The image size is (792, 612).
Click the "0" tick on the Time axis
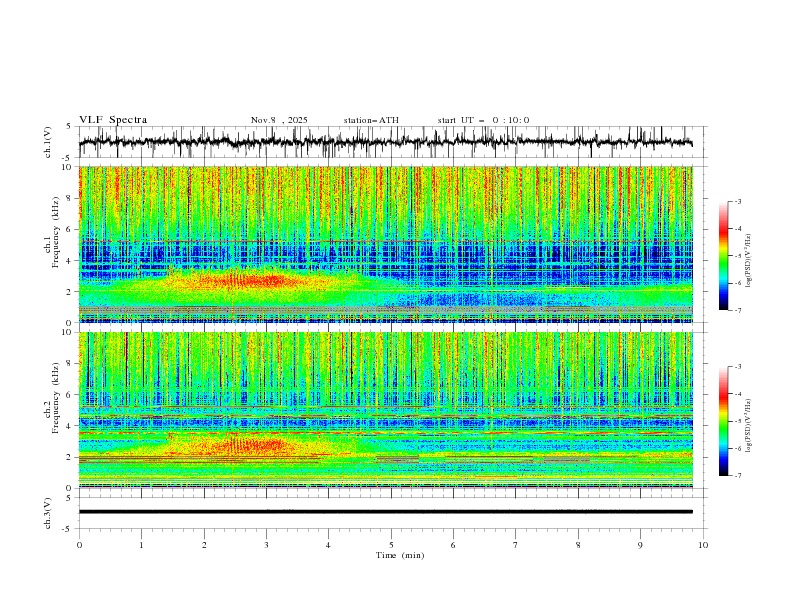(79, 545)
